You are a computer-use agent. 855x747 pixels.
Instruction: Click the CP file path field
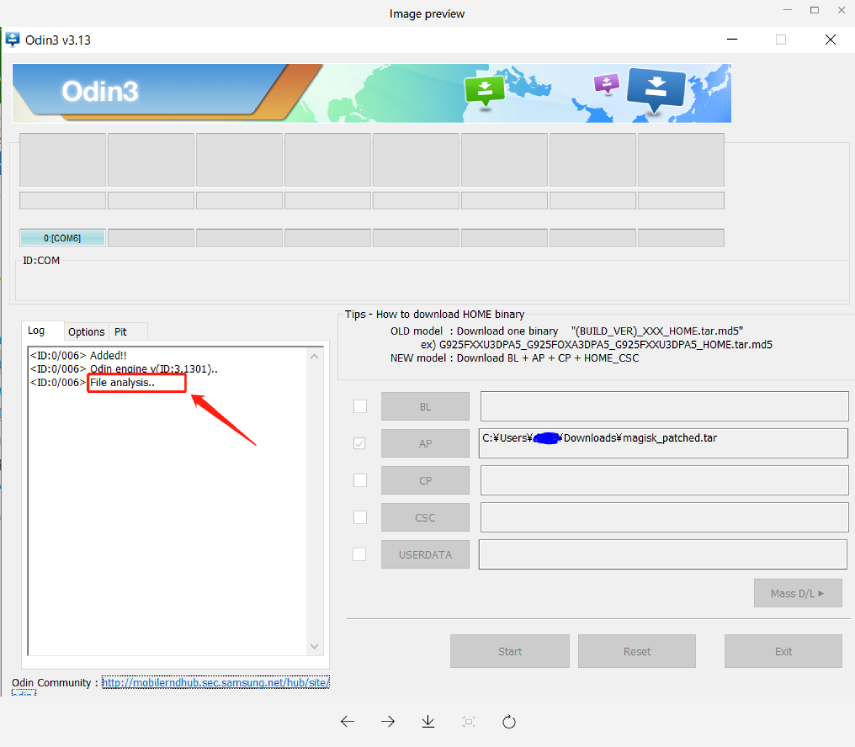pyautogui.click(x=664, y=480)
